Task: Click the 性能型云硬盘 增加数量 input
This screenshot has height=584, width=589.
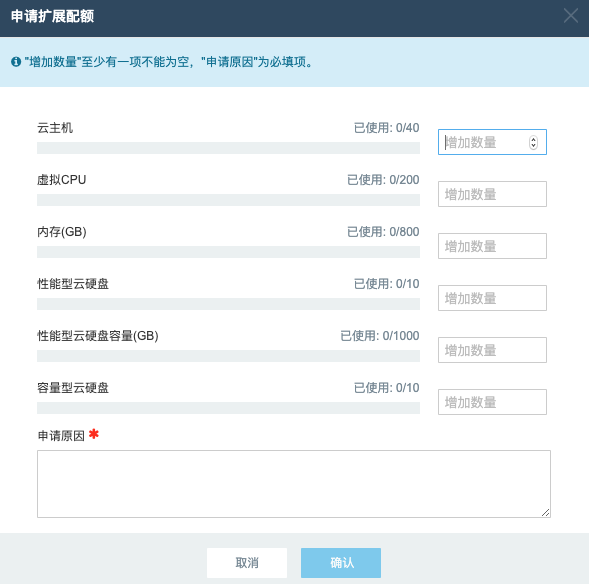Action: pyautogui.click(x=492, y=298)
